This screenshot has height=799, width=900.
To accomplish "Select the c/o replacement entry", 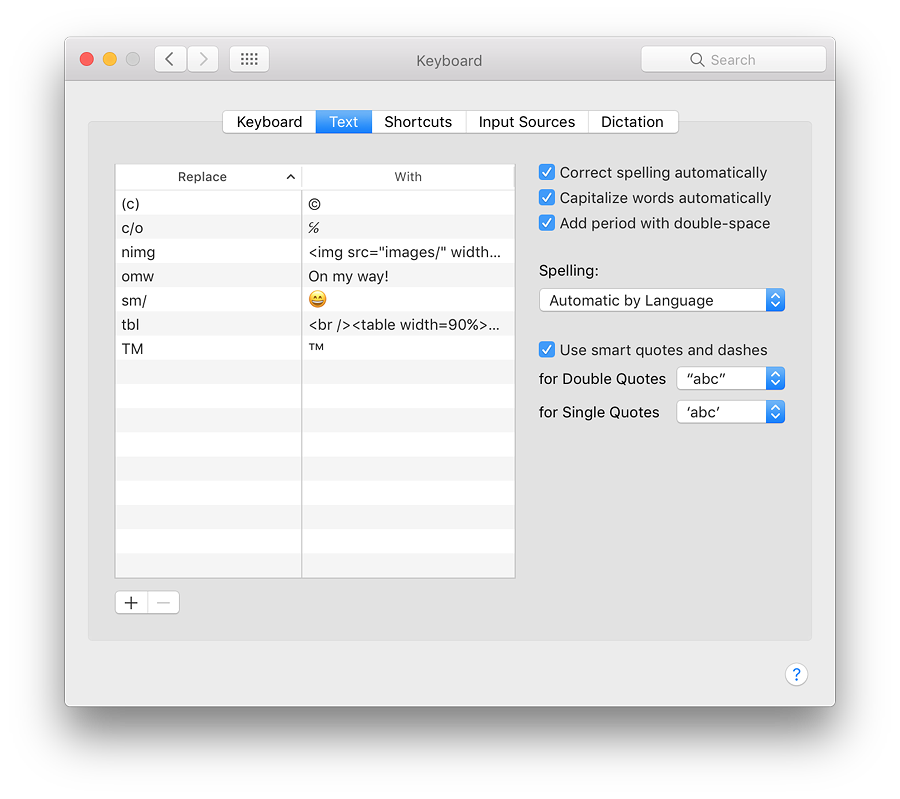I will tap(315, 228).
